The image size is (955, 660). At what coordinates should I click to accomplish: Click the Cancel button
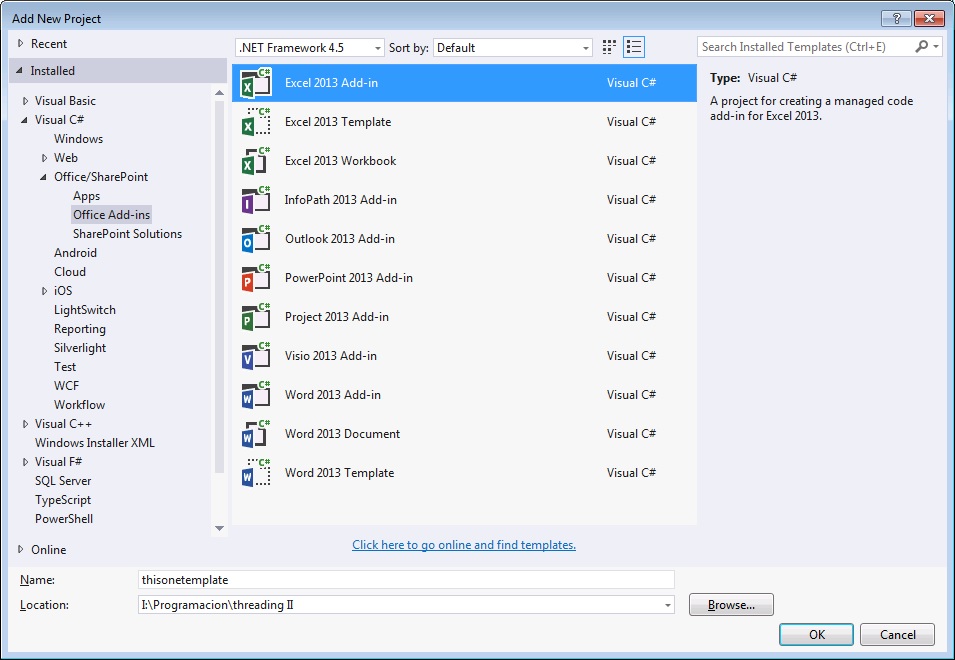click(x=897, y=634)
